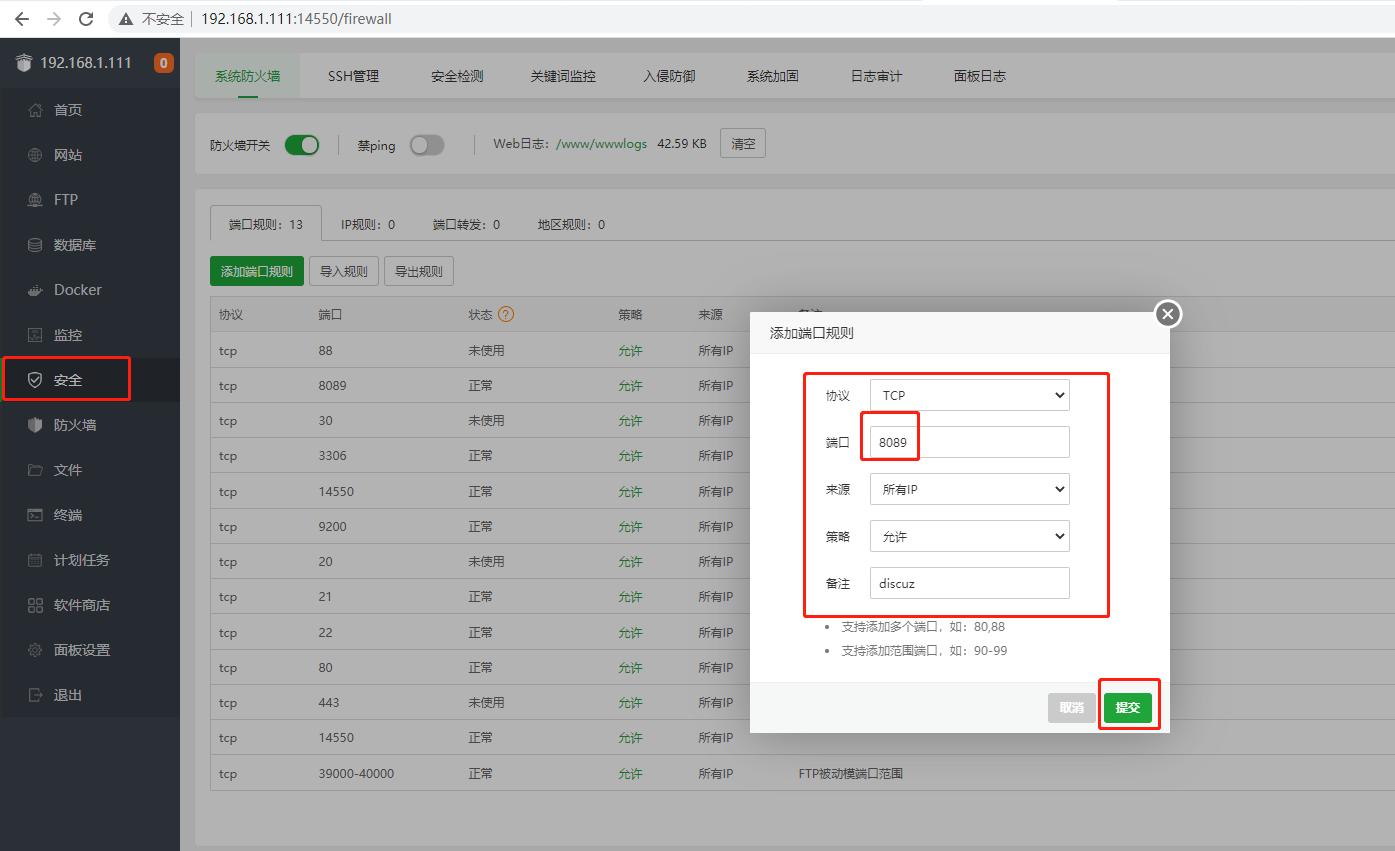Screen dimensions: 1395x851
Task: Click the Docker whale icon
Action: pyautogui.click(x=35, y=290)
